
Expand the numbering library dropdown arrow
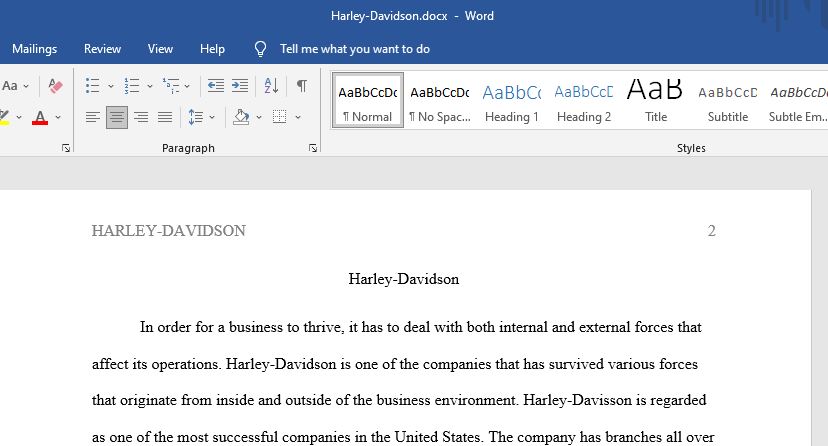[150, 86]
